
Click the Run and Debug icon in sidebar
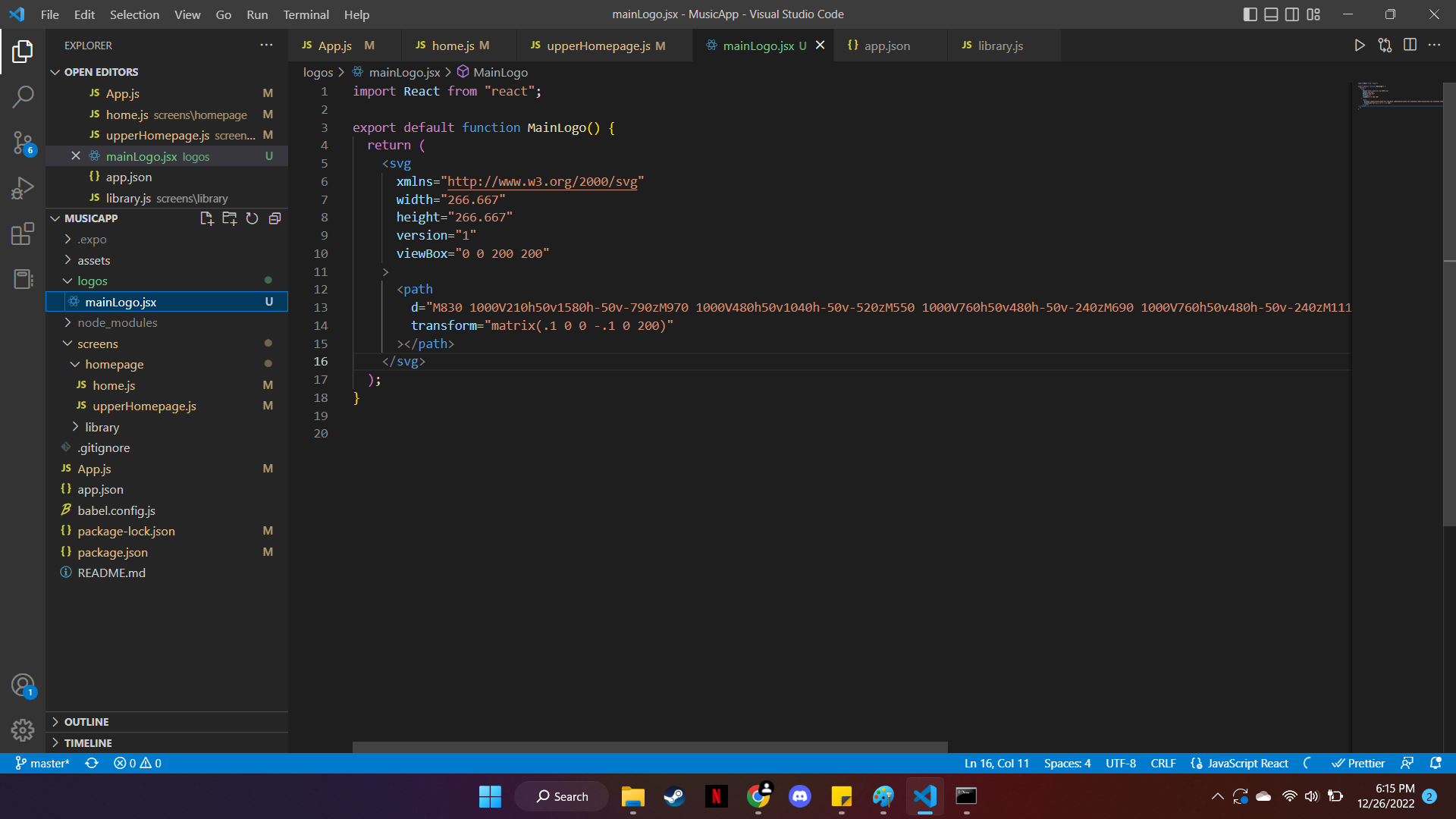click(22, 189)
